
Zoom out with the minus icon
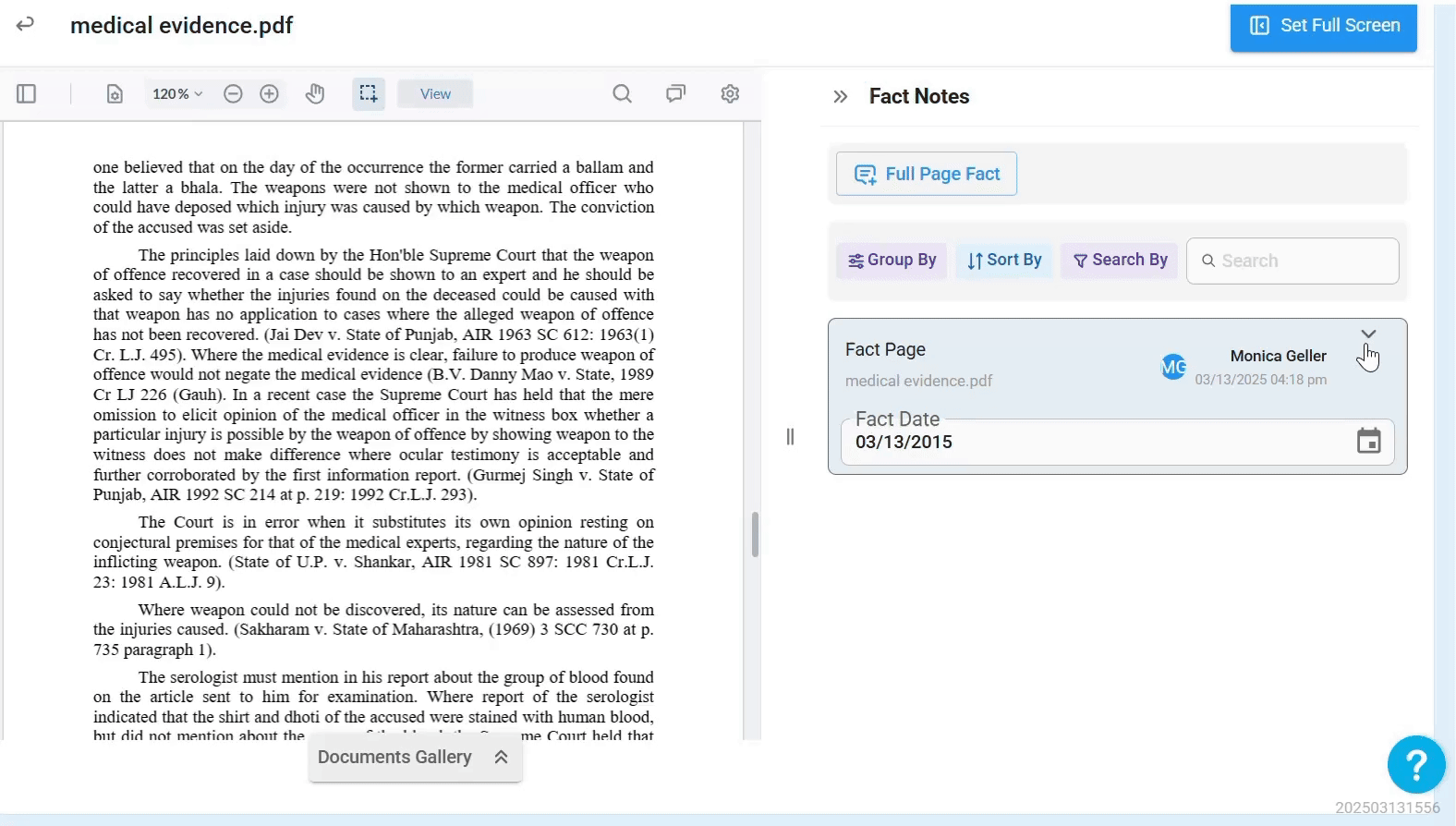click(233, 93)
